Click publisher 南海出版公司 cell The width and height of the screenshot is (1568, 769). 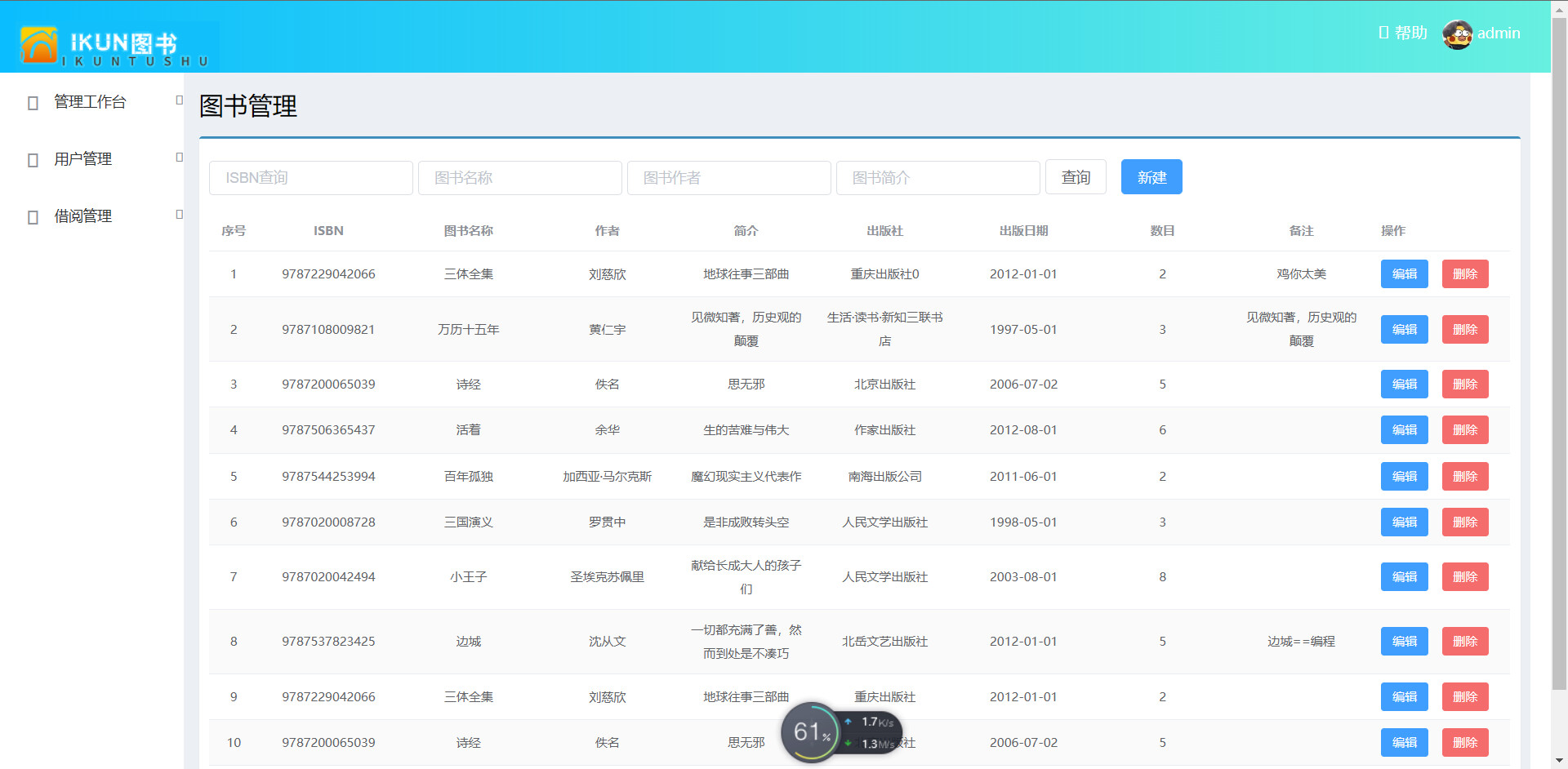pyautogui.click(x=884, y=477)
